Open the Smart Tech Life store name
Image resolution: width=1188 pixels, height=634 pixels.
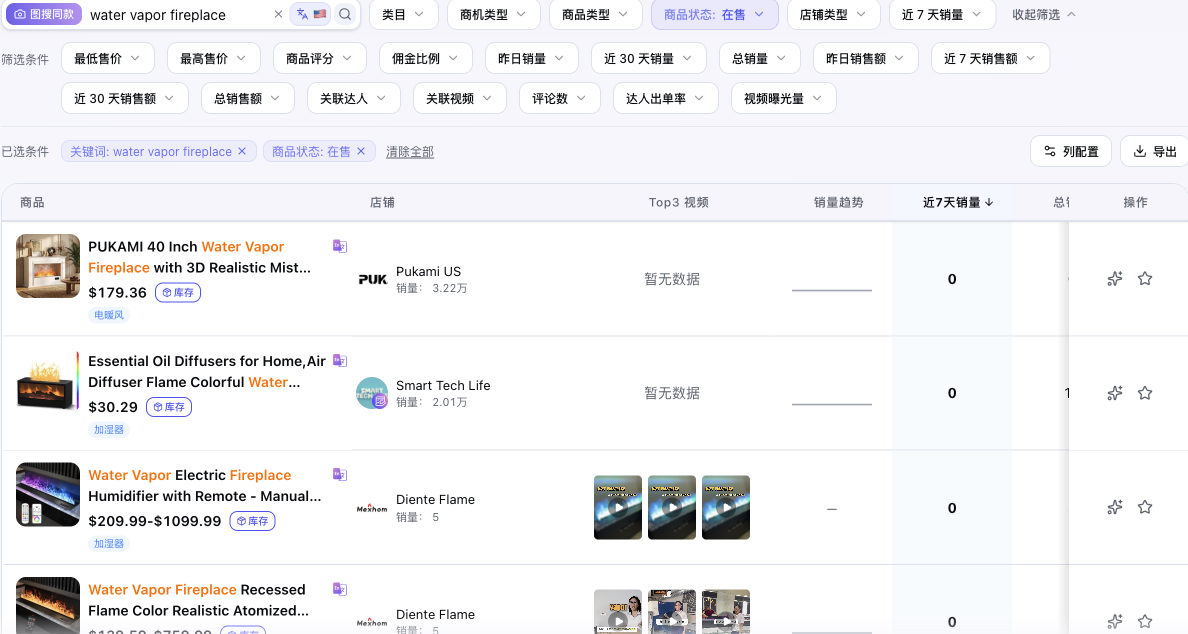(443, 386)
